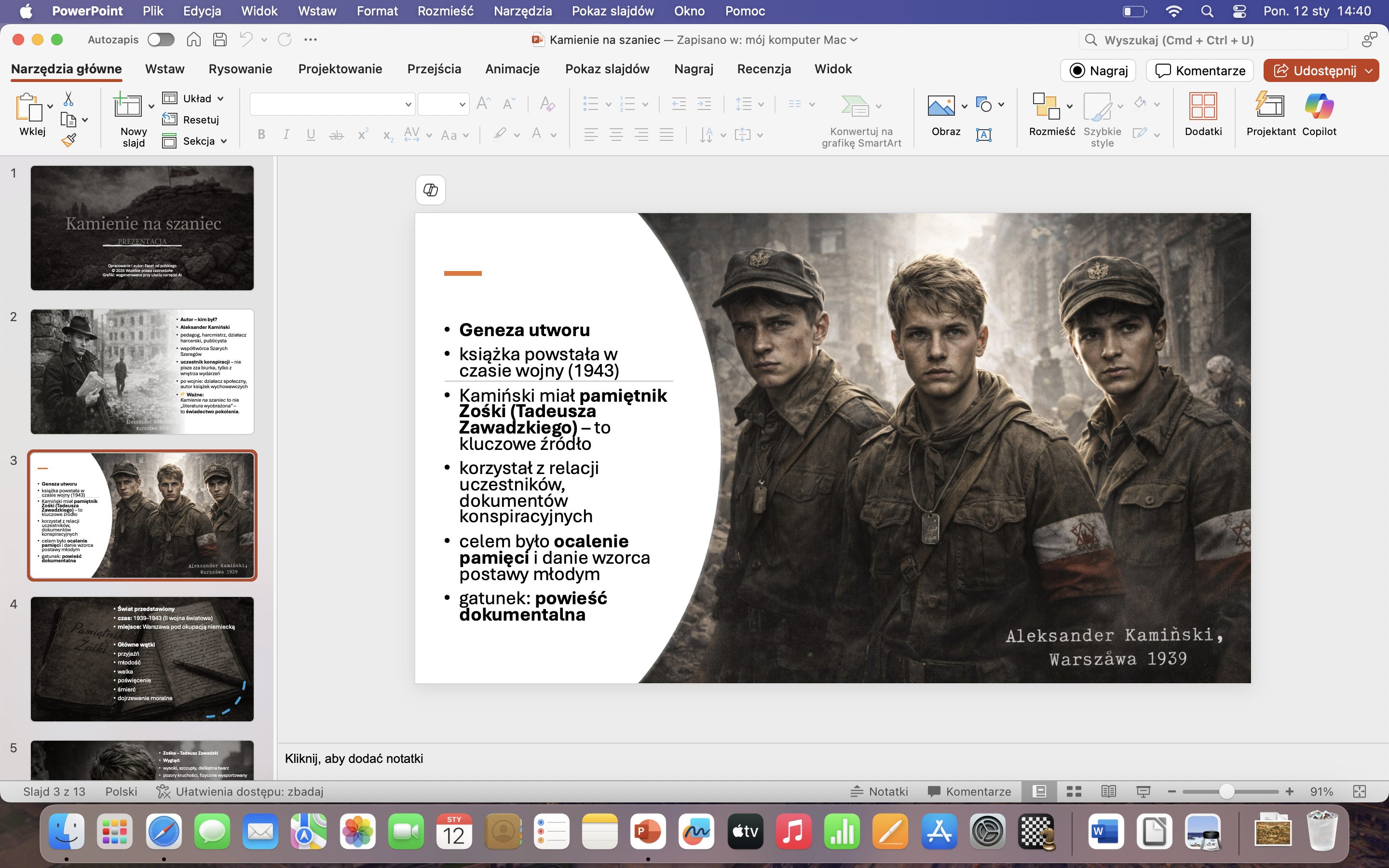Click the Udostępnij share button
1389x868 pixels.
1314,70
